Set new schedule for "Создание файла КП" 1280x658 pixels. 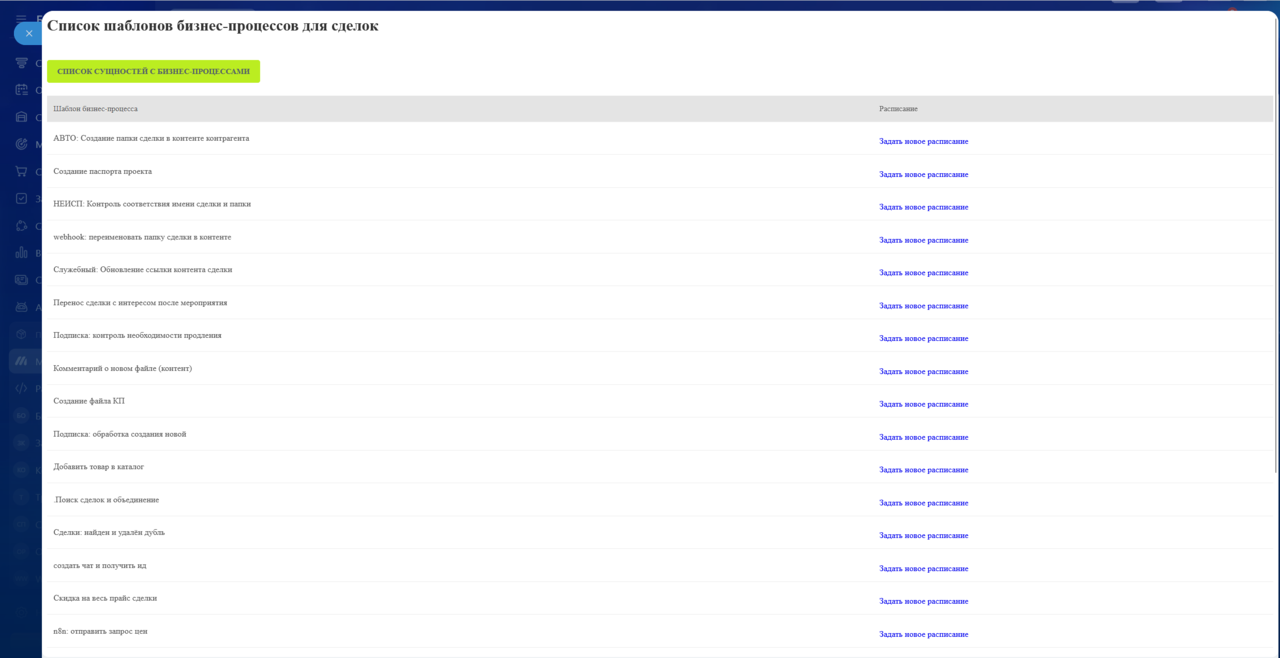(923, 404)
